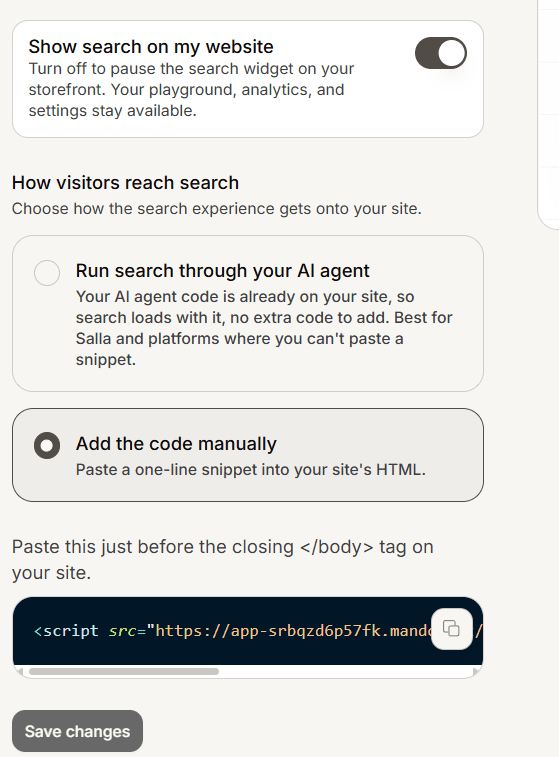Click 'Choose how the search experience' subtitle

click(x=217, y=209)
